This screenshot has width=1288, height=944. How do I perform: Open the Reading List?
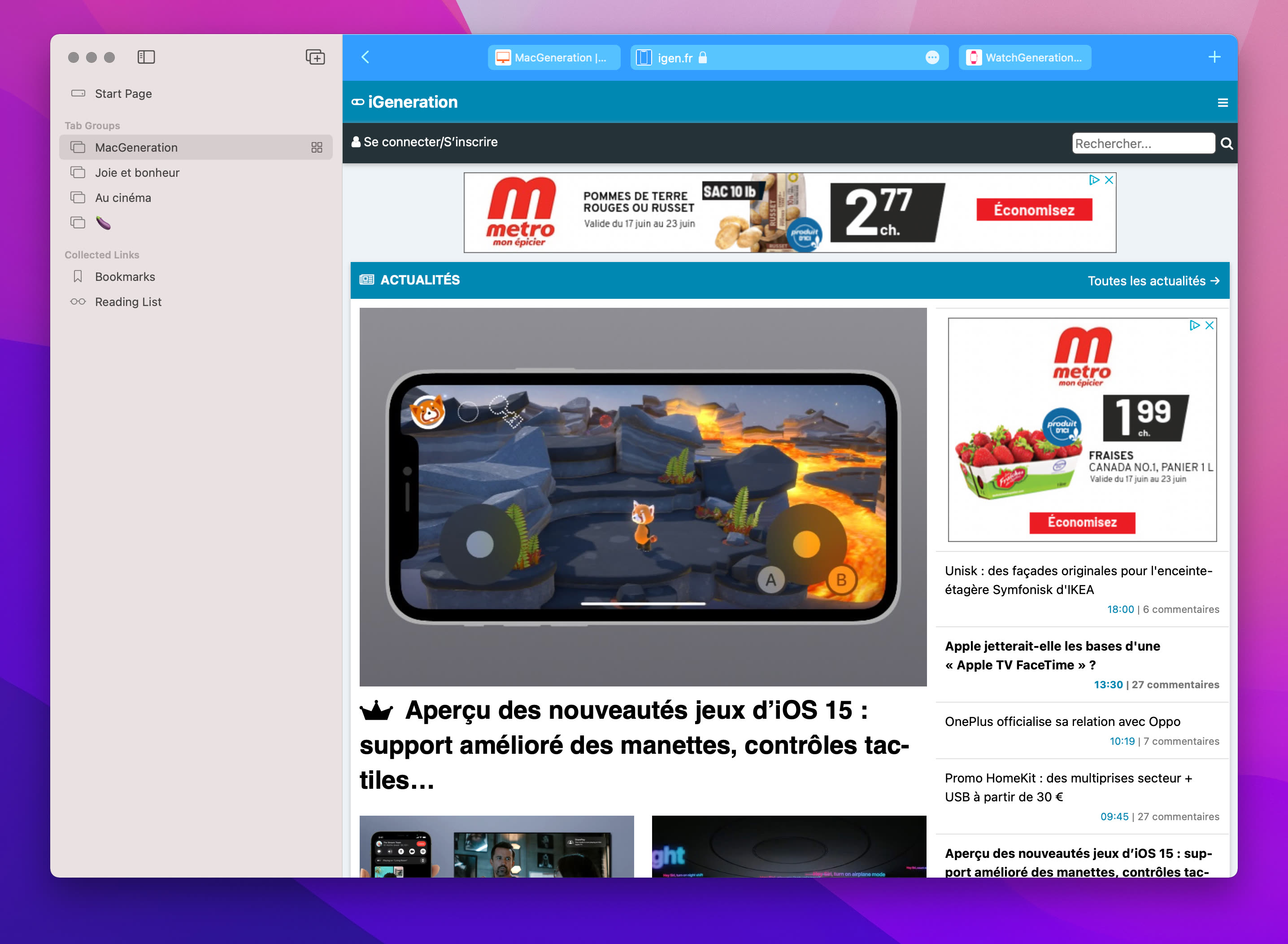[x=128, y=302]
